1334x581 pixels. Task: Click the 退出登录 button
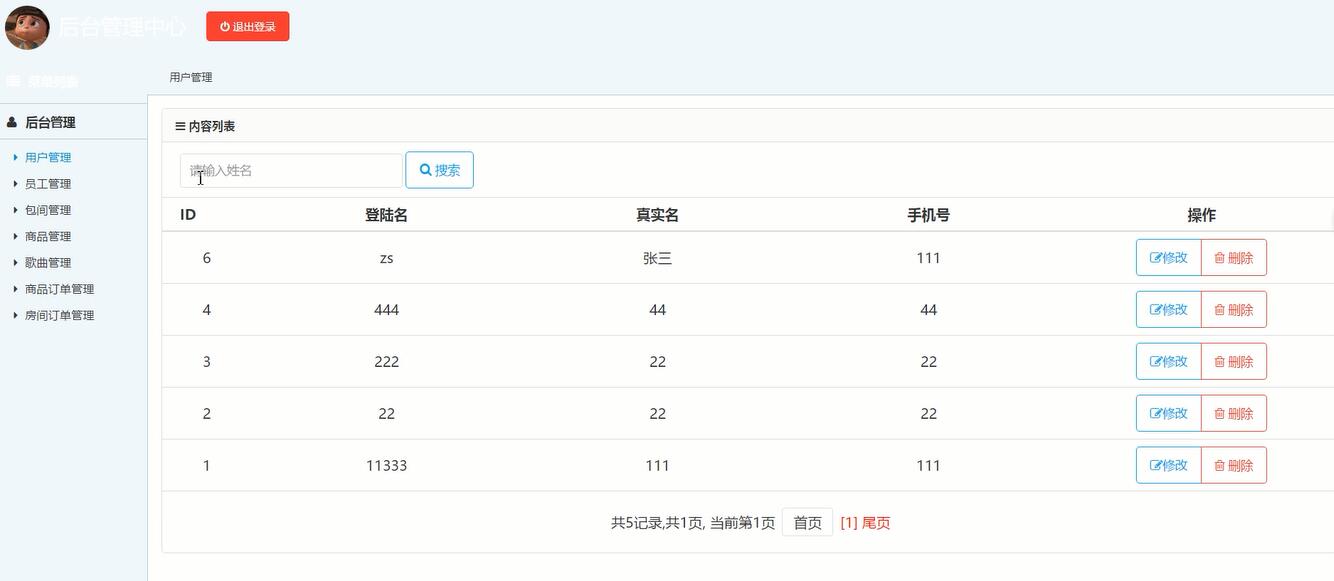(247, 26)
